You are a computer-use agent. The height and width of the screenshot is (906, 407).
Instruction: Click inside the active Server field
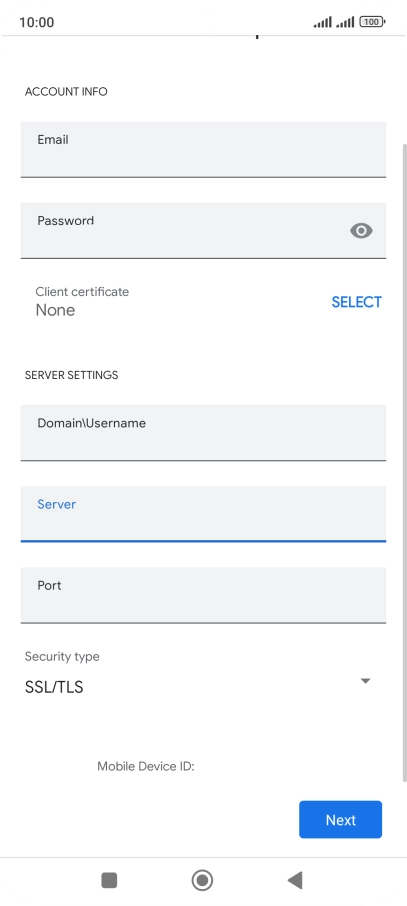tap(204, 514)
